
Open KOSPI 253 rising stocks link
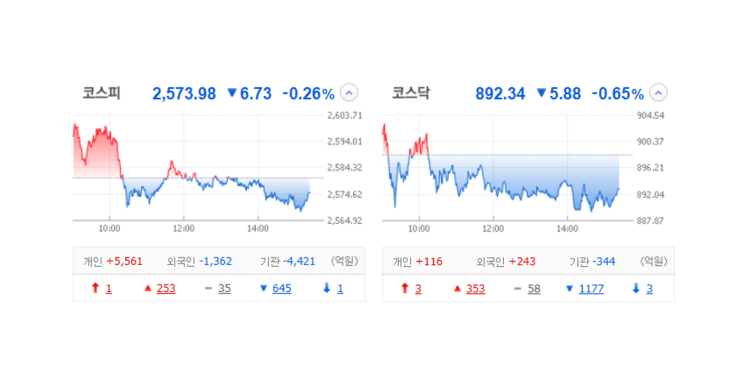tap(166, 288)
